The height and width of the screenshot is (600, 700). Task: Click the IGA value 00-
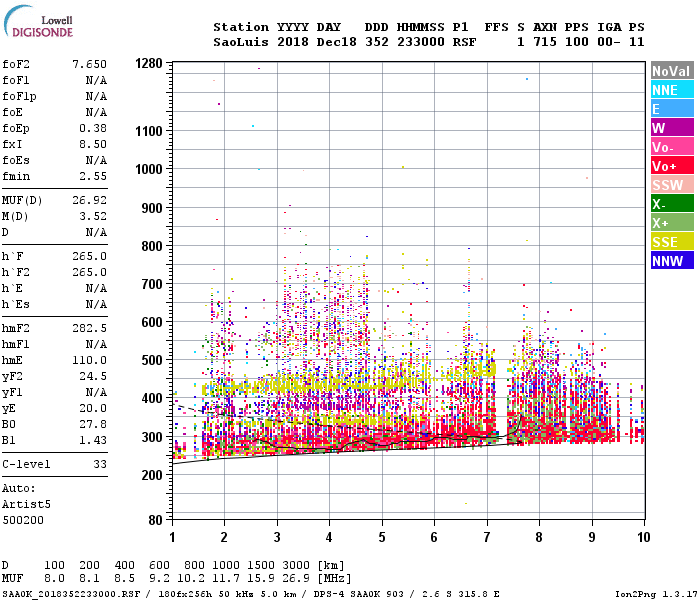608,42
